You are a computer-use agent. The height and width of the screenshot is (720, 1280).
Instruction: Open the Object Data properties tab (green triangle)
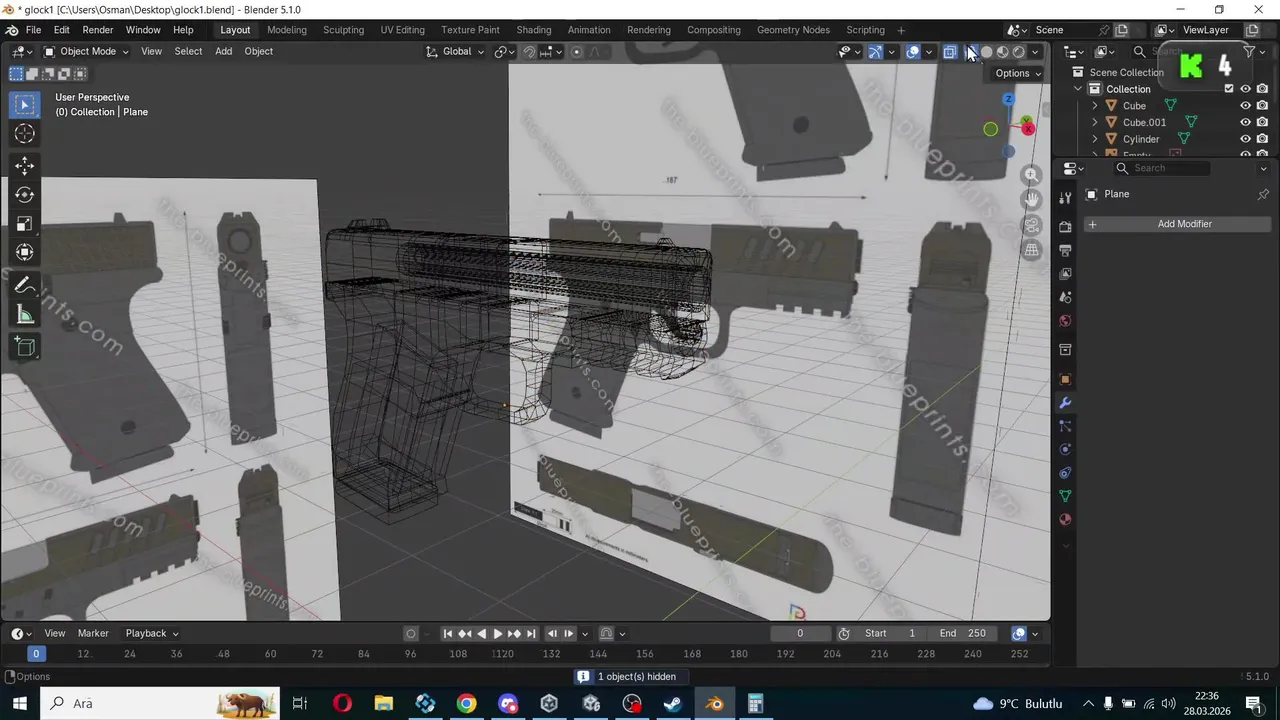pyautogui.click(x=1065, y=496)
